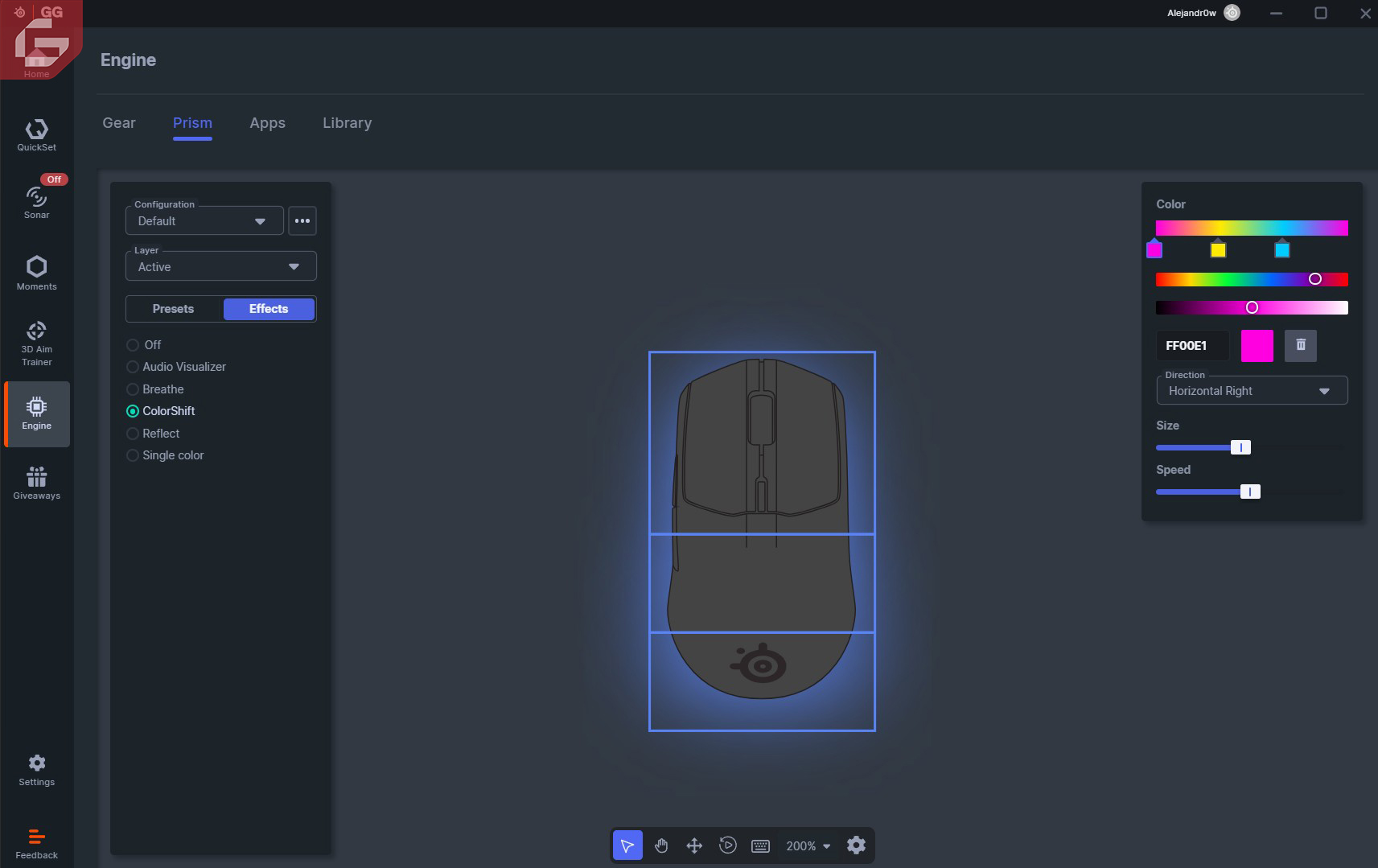Image resolution: width=1378 pixels, height=868 pixels.
Task: Switch to the Library tab
Action: (x=347, y=123)
